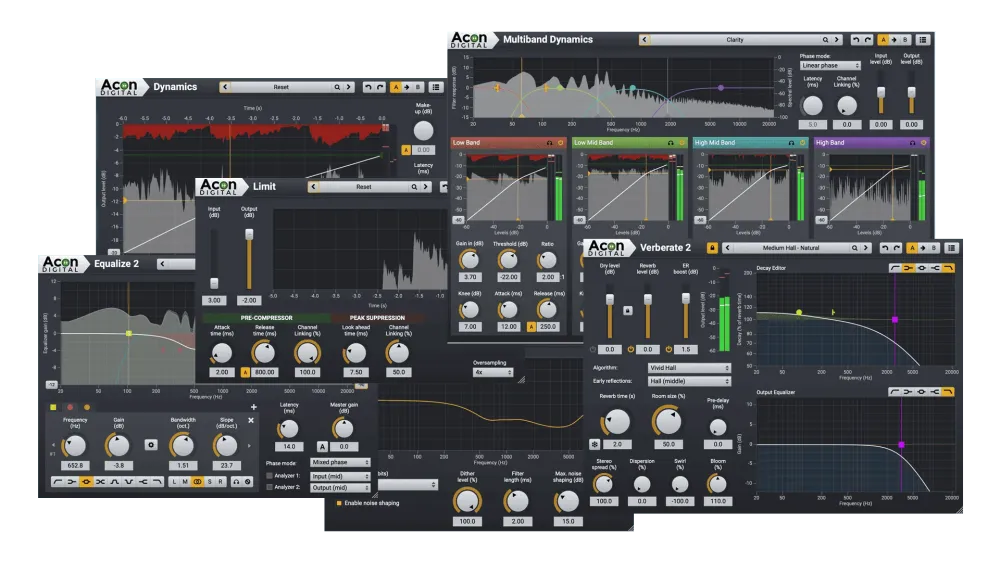
Task: Link Dry and Reverb level faders
Action: coord(628,310)
